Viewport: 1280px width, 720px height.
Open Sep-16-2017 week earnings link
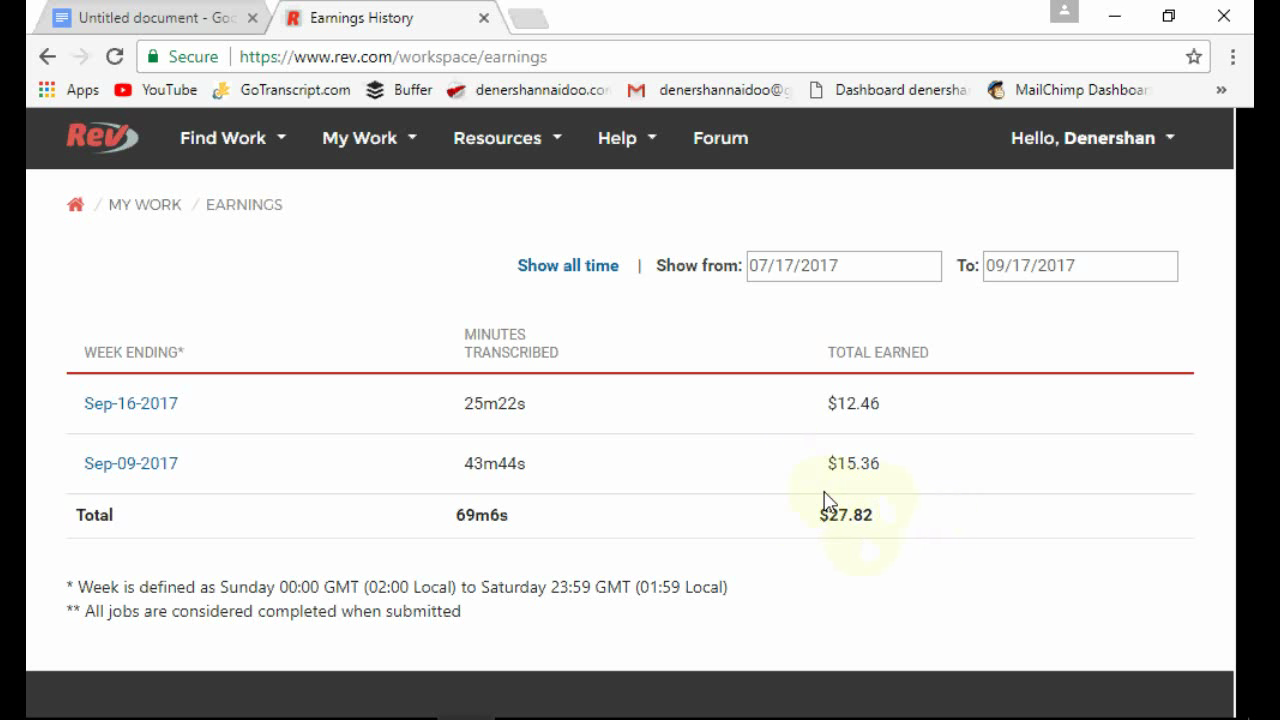click(131, 403)
